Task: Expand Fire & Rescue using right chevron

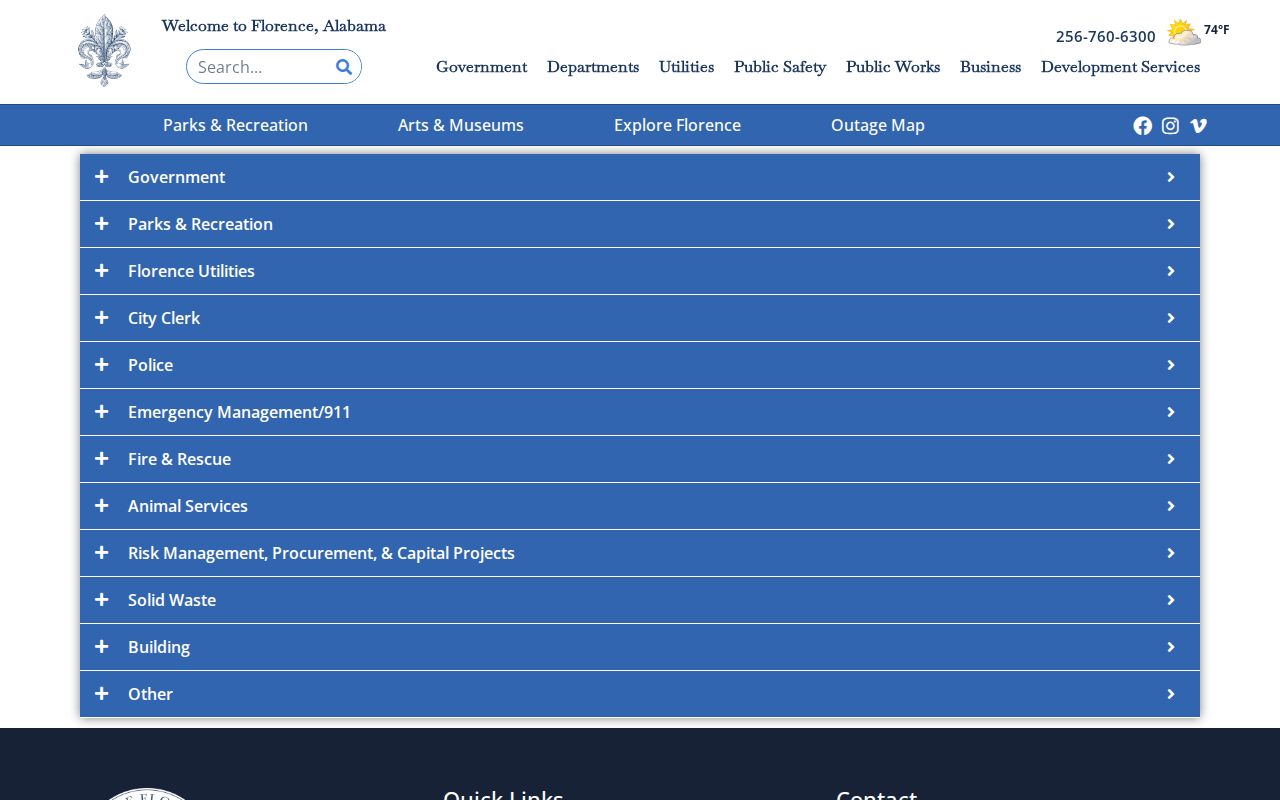Action: click(x=1170, y=459)
